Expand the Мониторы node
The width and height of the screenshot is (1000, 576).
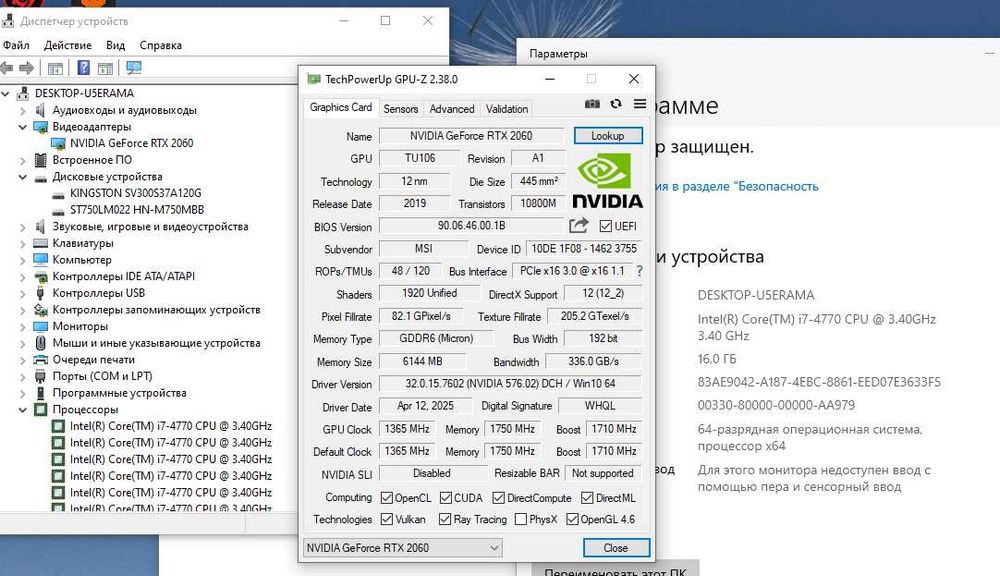tap(23, 327)
